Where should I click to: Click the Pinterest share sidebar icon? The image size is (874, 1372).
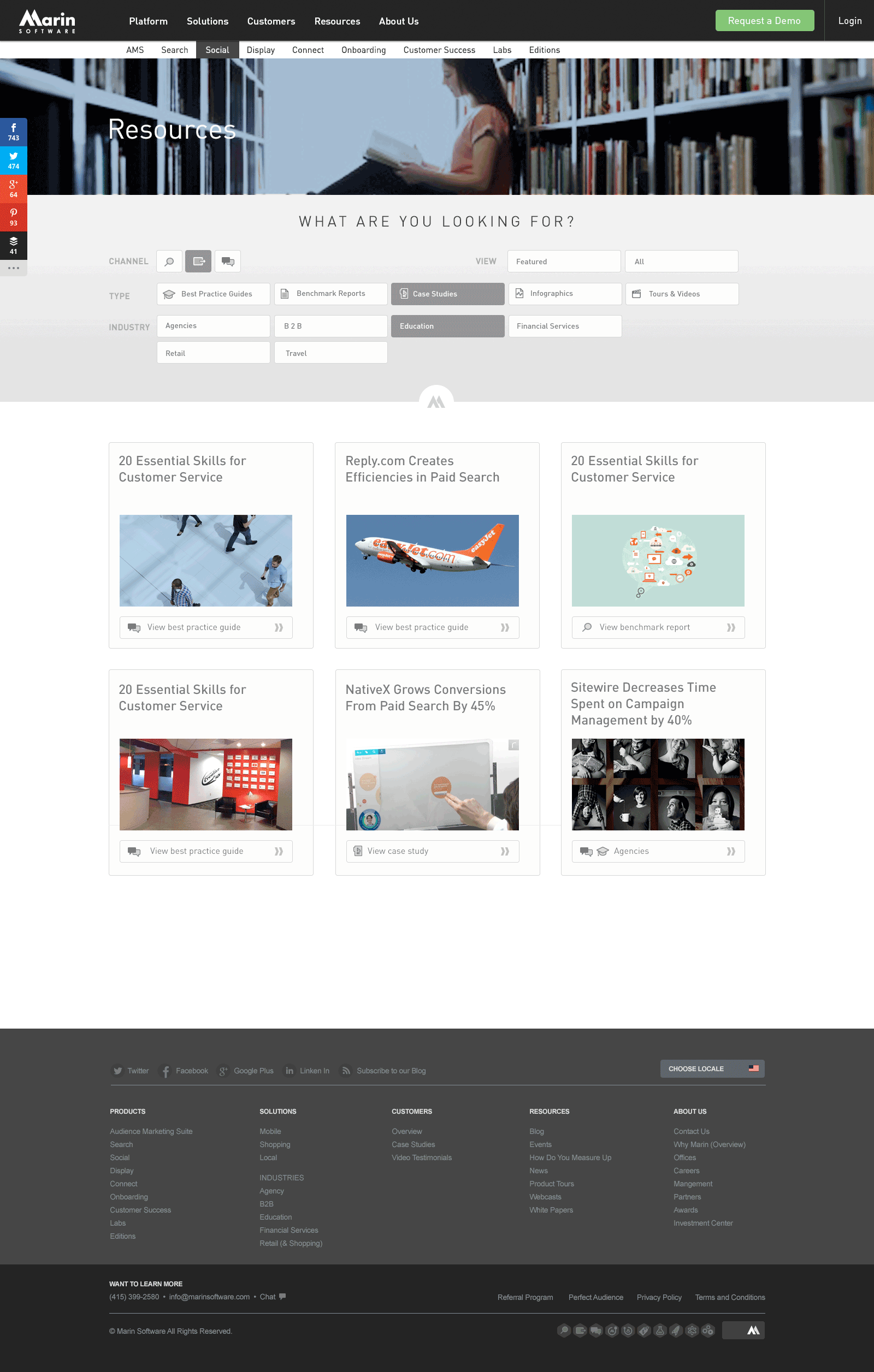14,217
